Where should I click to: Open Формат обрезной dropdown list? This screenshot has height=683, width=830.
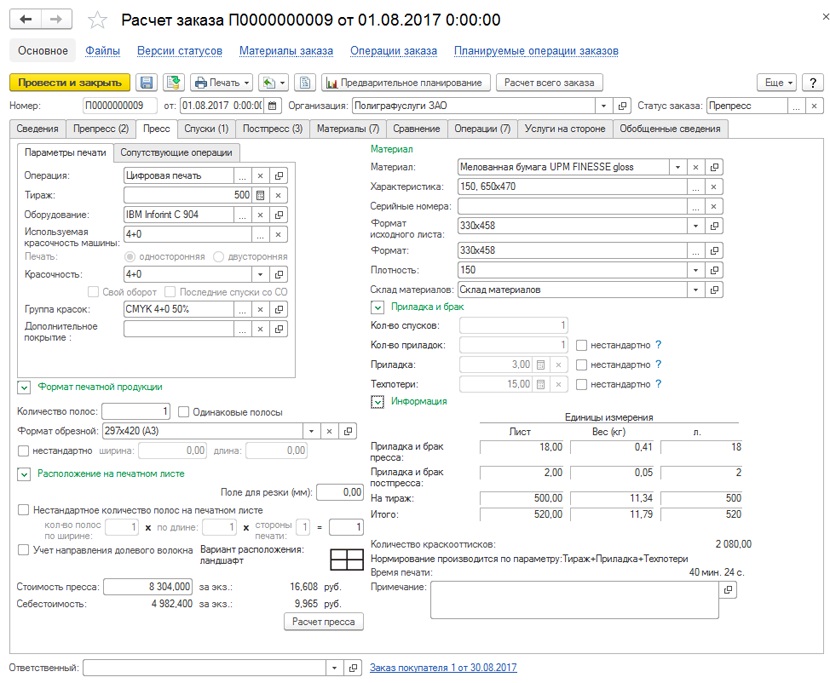pyautogui.click(x=311, y=431)
